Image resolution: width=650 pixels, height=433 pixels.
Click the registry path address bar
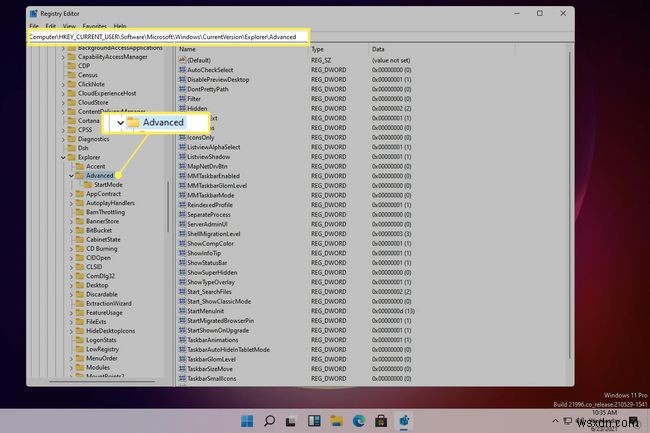coord(168,37)
